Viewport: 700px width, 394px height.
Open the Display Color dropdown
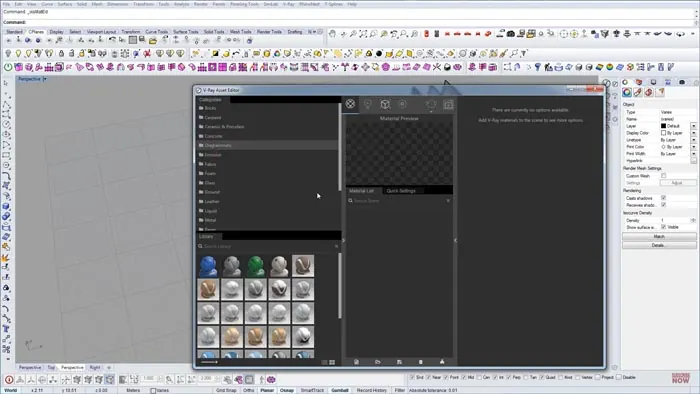[693, 133]
